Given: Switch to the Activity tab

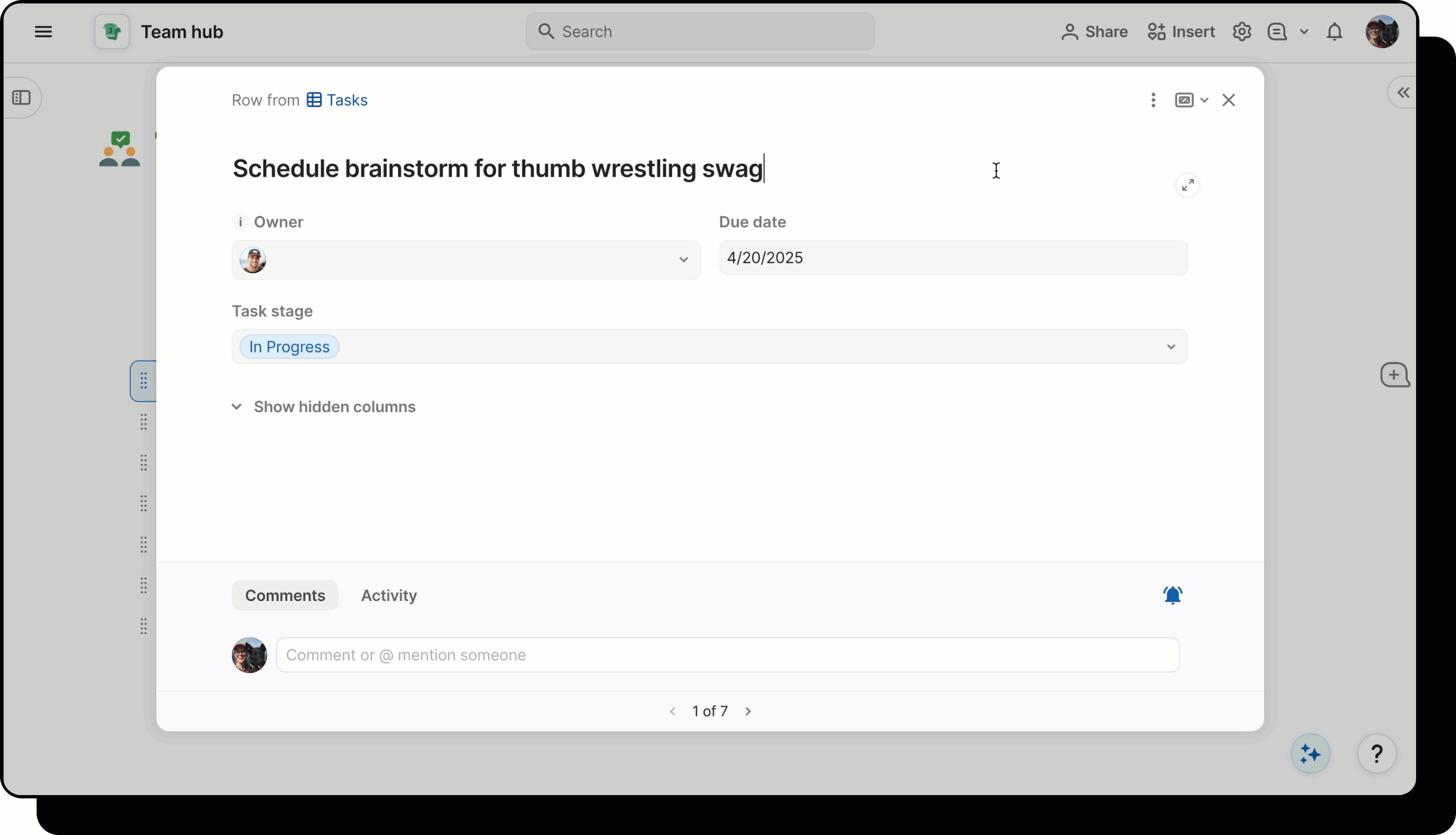Looking at the screenshot, I should (x=389, y=595).
